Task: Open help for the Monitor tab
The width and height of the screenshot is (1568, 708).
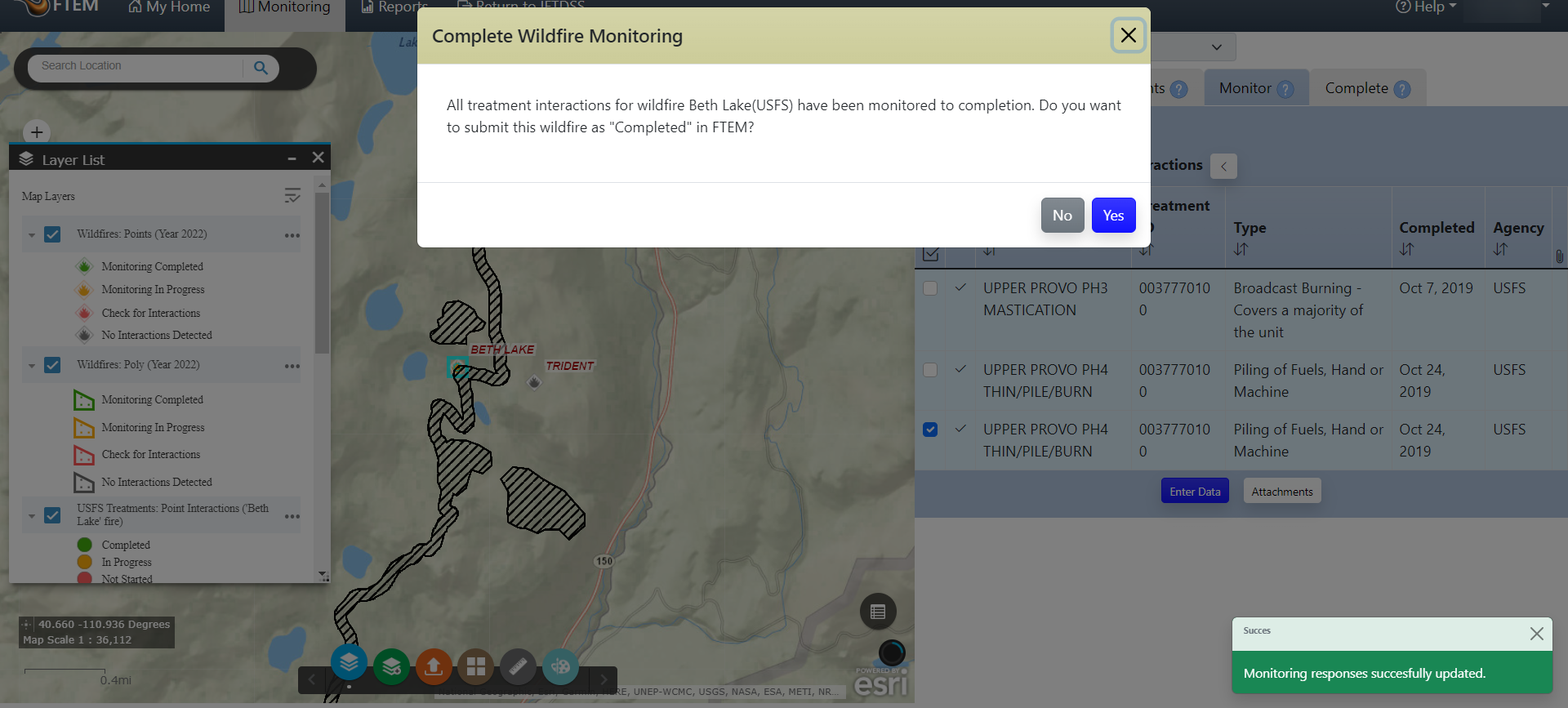Action: 1285,89
